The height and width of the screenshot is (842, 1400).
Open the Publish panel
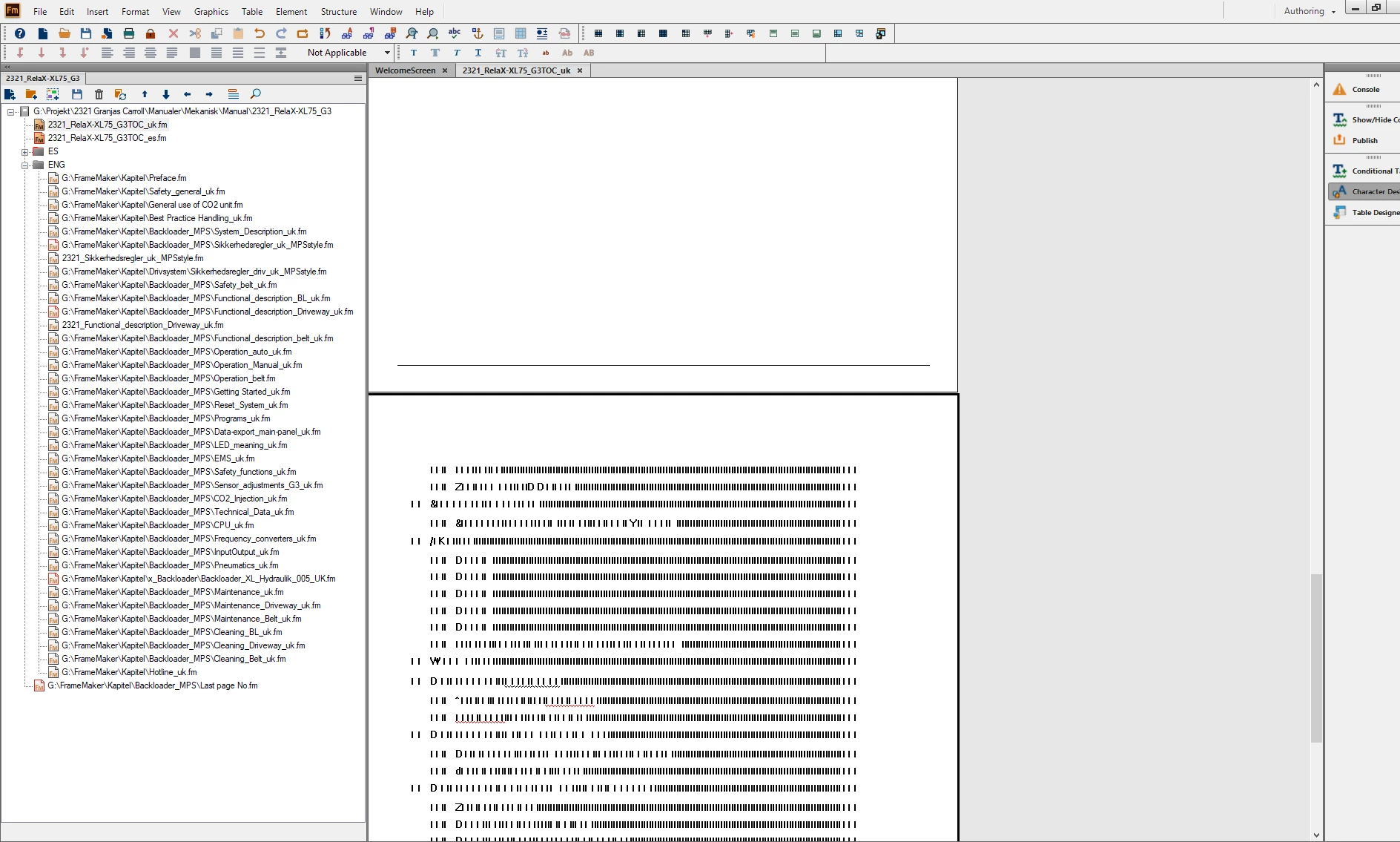(1364, 140)
